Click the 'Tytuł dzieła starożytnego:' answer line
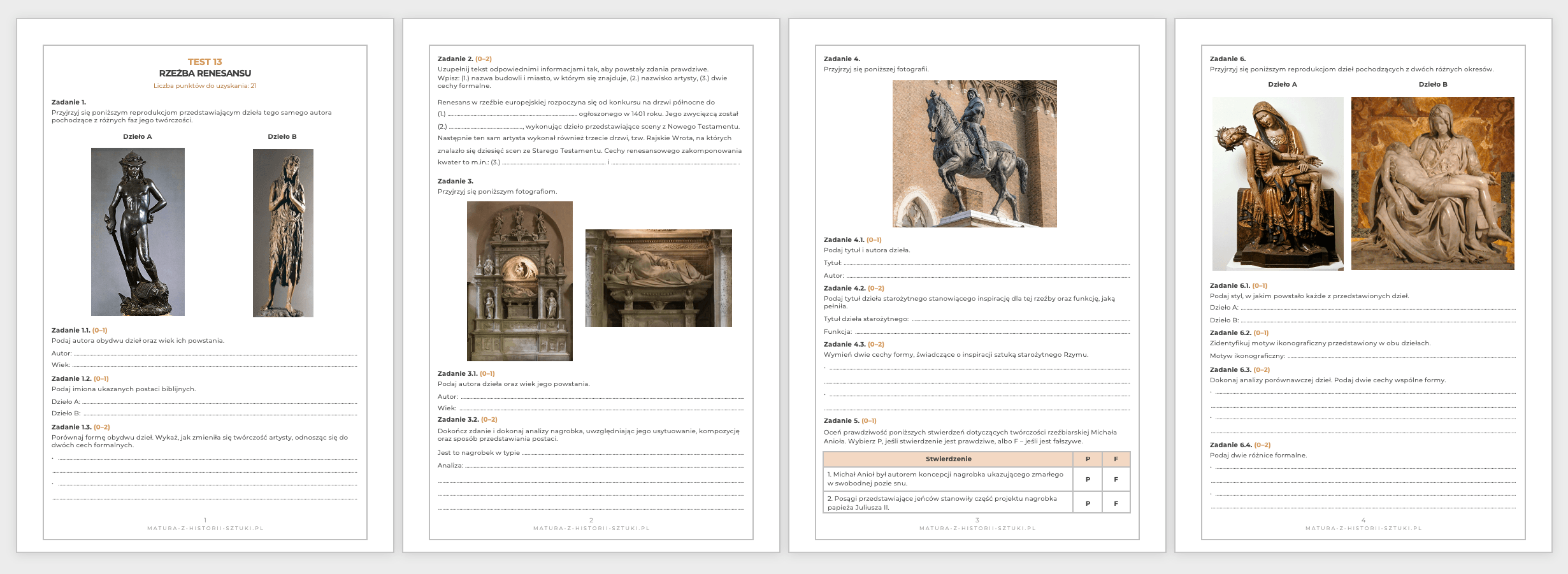This screenshot has height=574, width=1568. 1021,319
